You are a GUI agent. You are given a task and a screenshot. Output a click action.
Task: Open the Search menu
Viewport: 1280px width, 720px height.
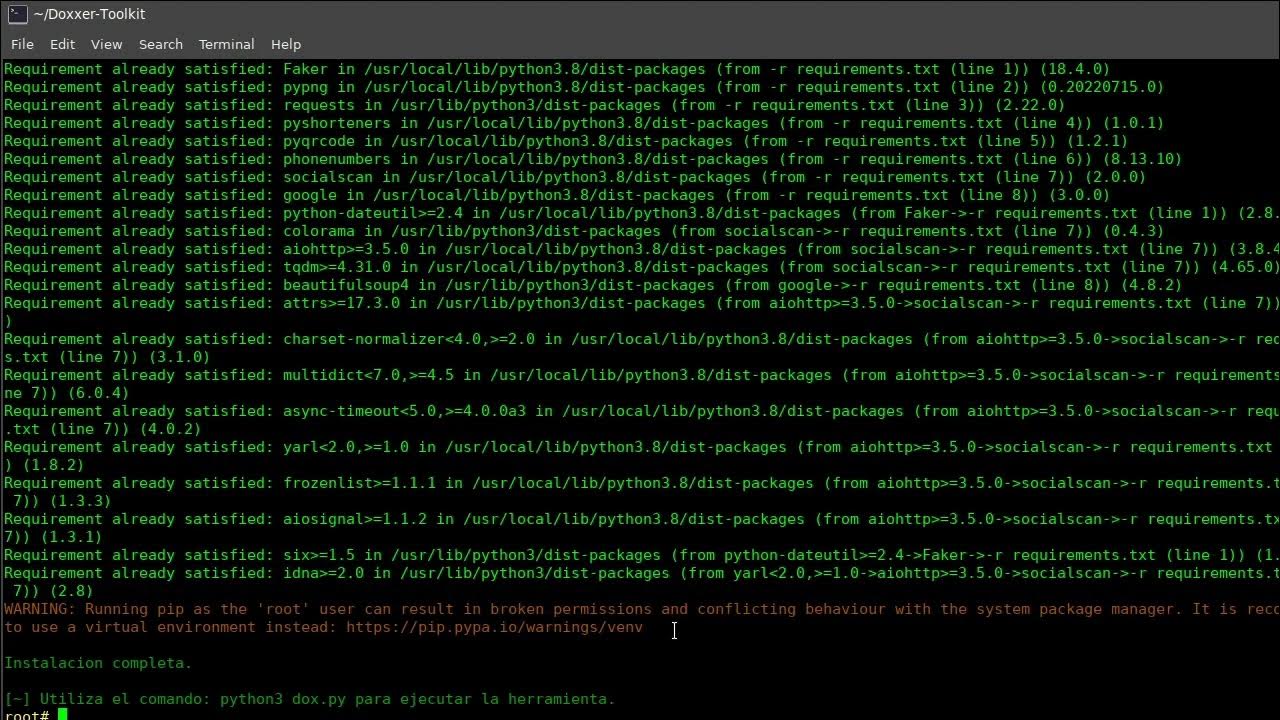click(160, 44)
